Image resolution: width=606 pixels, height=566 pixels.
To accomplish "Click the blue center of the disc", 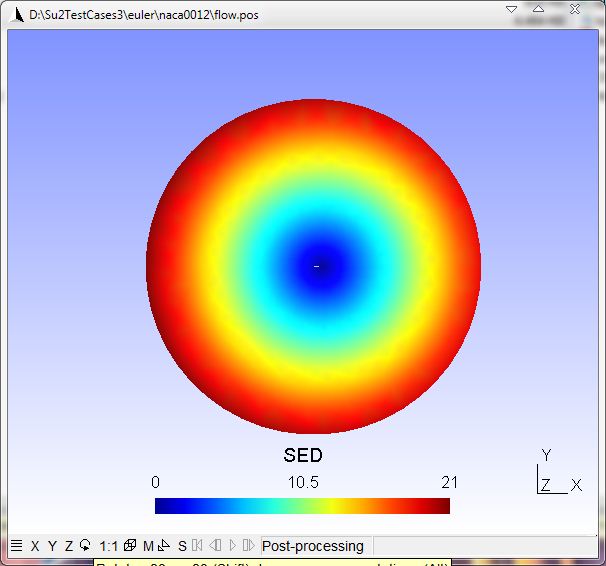I will [x=316, y=266].
